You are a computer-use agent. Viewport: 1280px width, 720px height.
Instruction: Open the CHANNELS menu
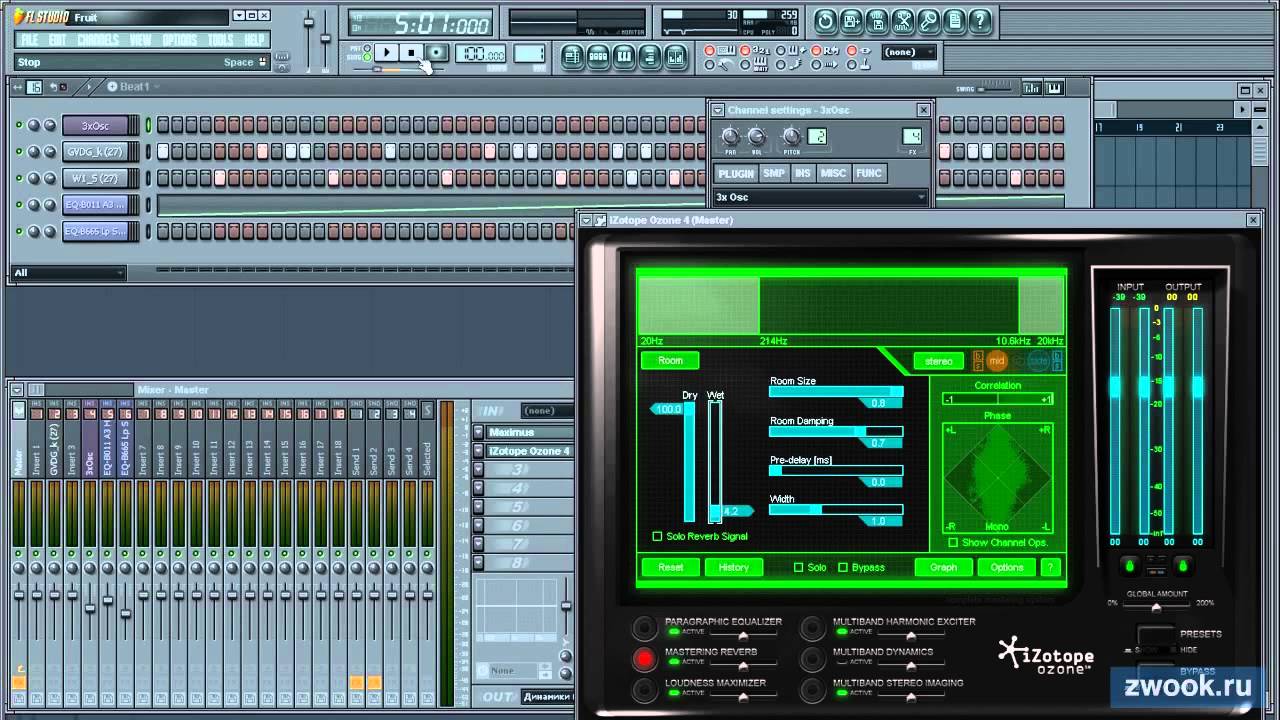pos(98,40)
